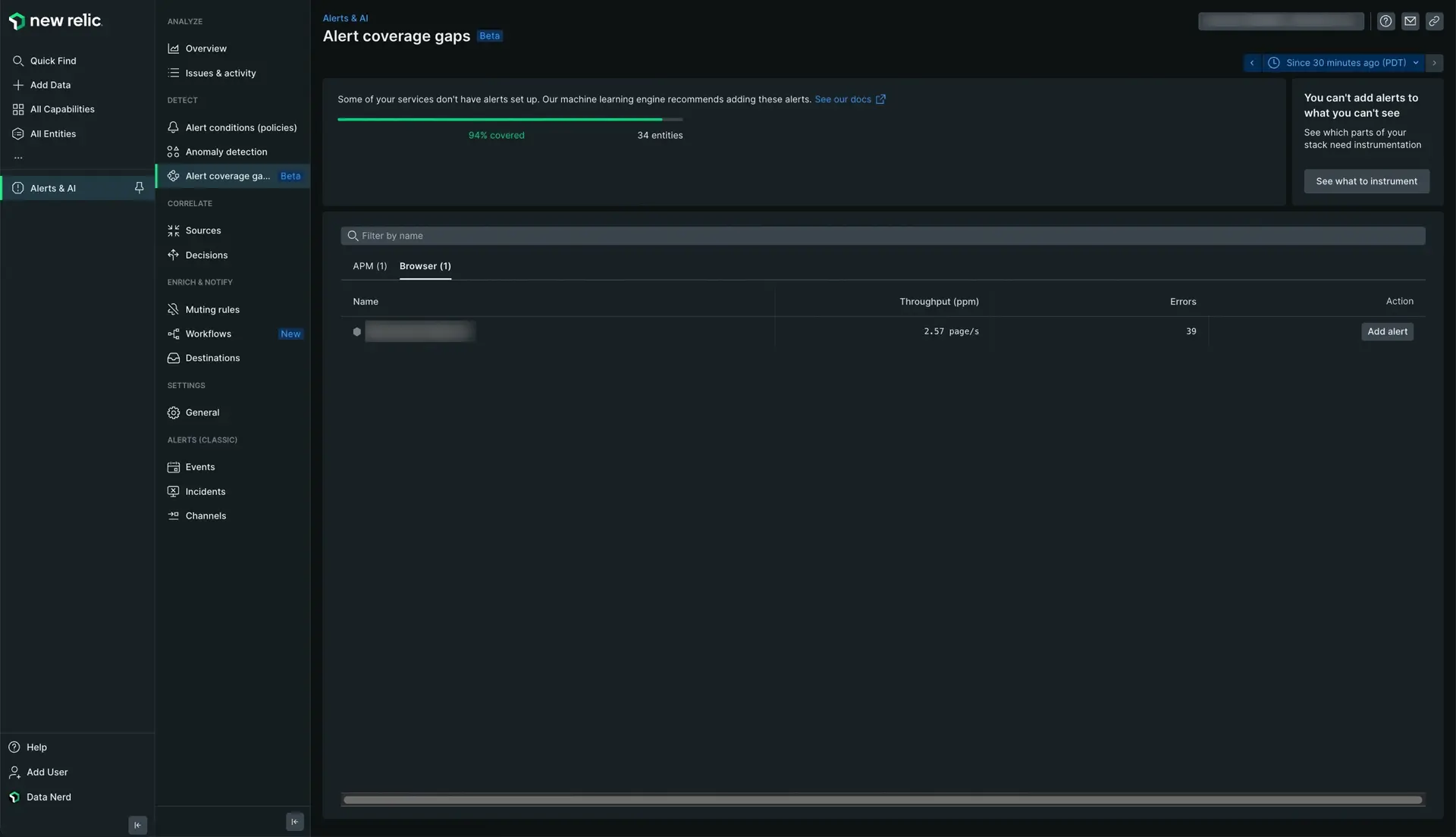The image size is (1456, 837).
Task: Click the Add alert button
Action: pos(1387,331)
